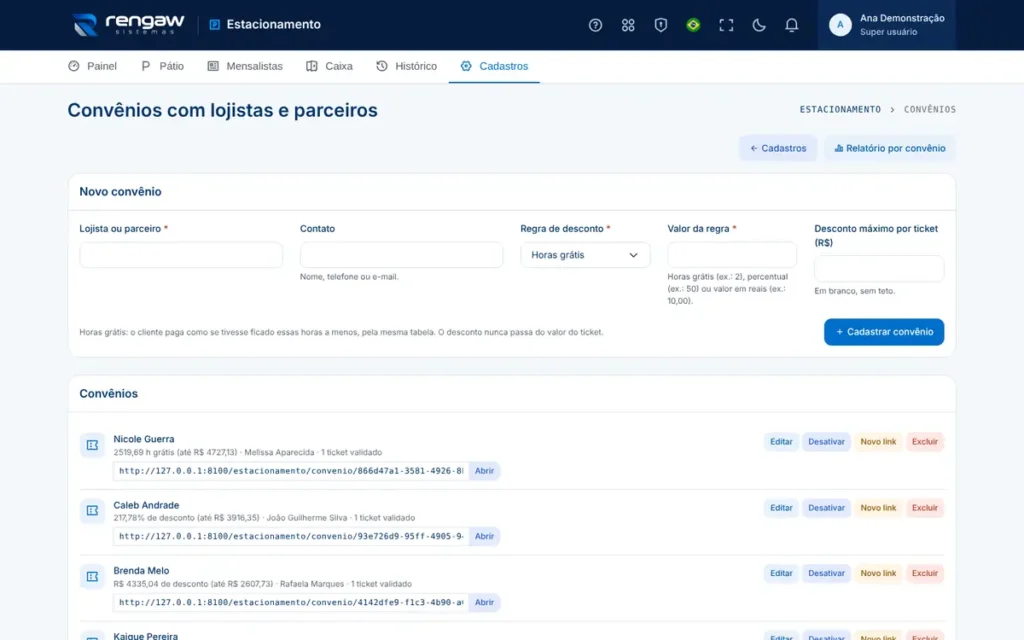Focus Desconto máximo por ticket field
This screenshot has height=640, width=1024.
(x=878, y=269)
